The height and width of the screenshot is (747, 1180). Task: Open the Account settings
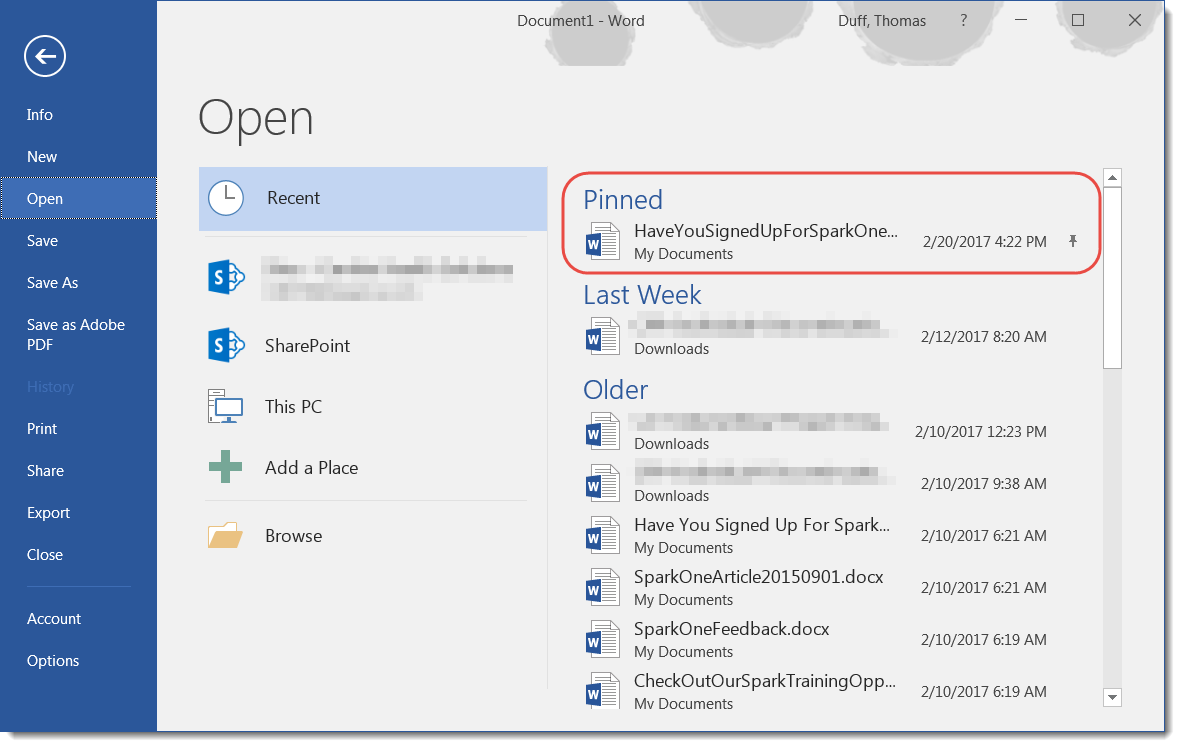point(54,618)
